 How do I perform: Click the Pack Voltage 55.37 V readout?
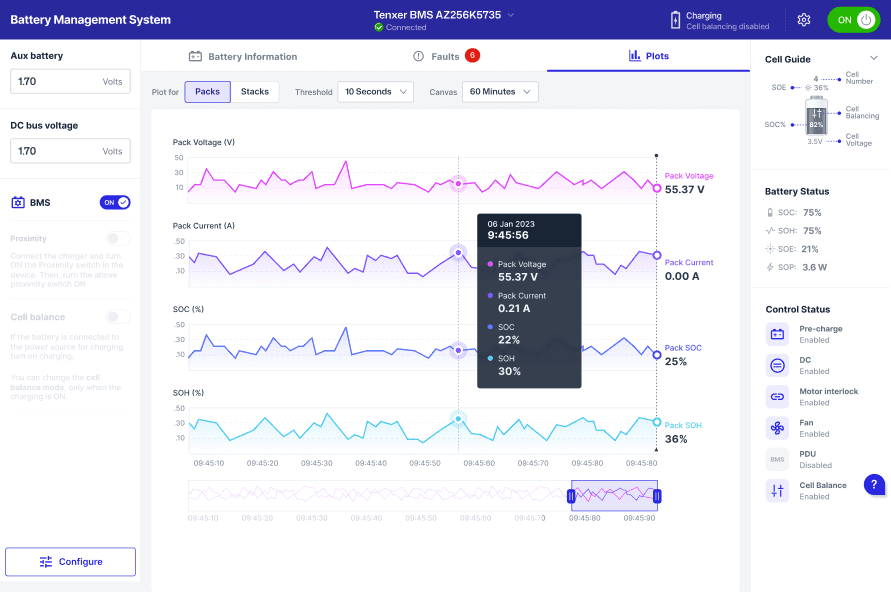685,190
